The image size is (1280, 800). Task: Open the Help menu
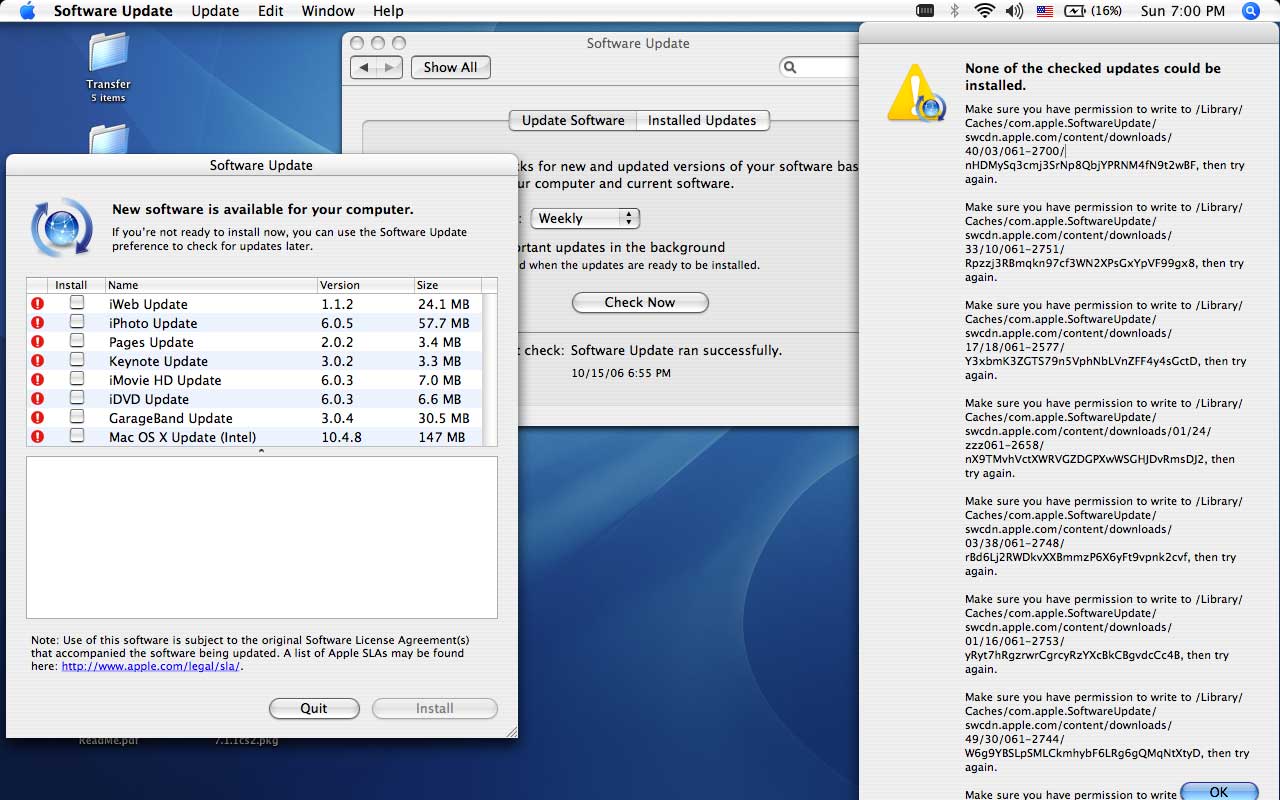click(x=388, y=11)
